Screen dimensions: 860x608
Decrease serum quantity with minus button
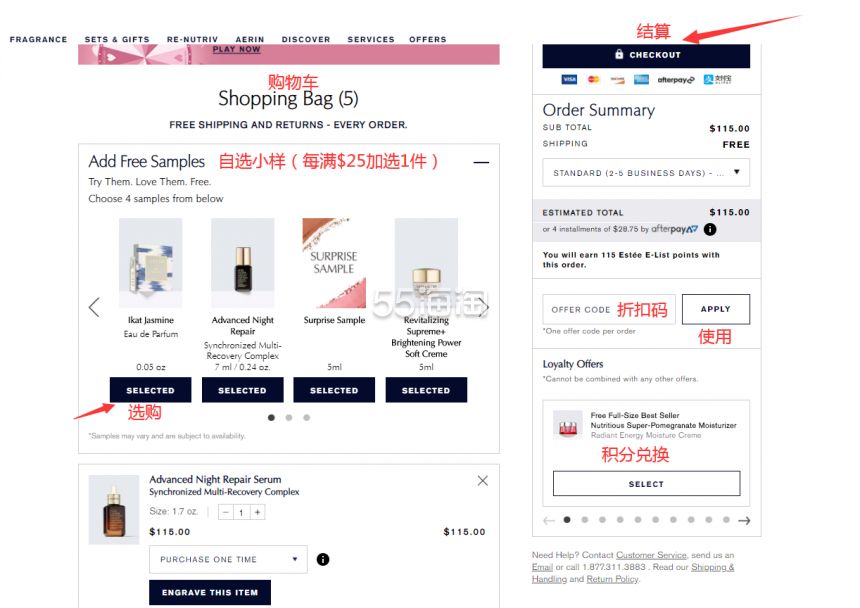(226, 512)
